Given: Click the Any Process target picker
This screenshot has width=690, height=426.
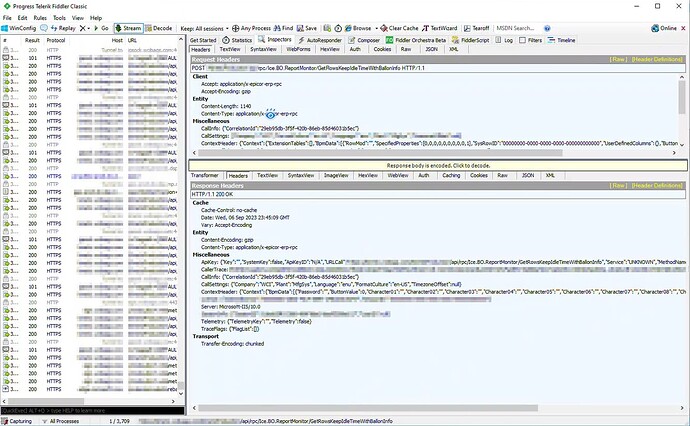Looking at the screenshot, I should [251, 28].
